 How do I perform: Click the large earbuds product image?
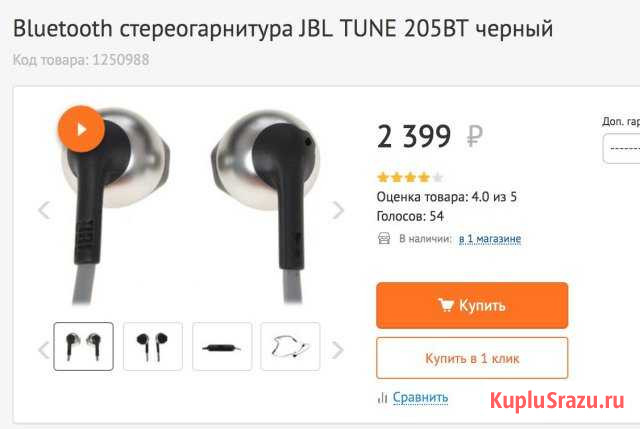(190, 206)
